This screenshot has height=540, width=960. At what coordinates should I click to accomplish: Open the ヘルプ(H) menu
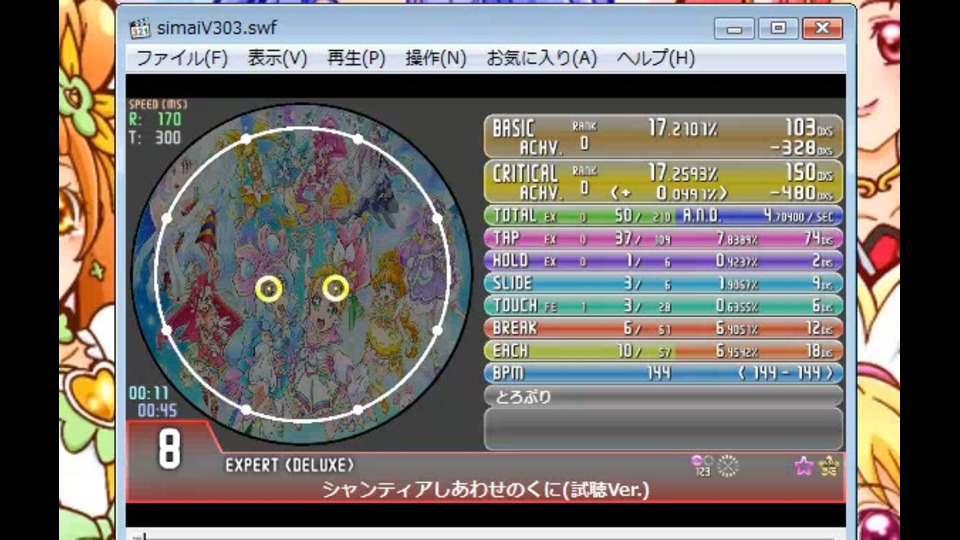(x=656, y=58)
